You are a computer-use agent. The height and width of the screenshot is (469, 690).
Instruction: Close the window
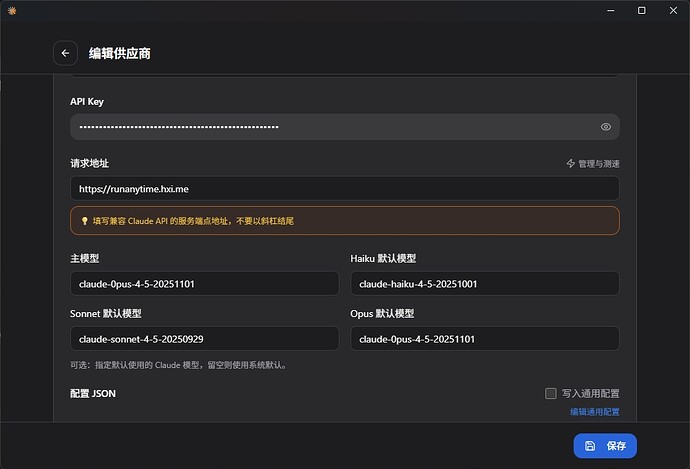(x=673, y=11)
